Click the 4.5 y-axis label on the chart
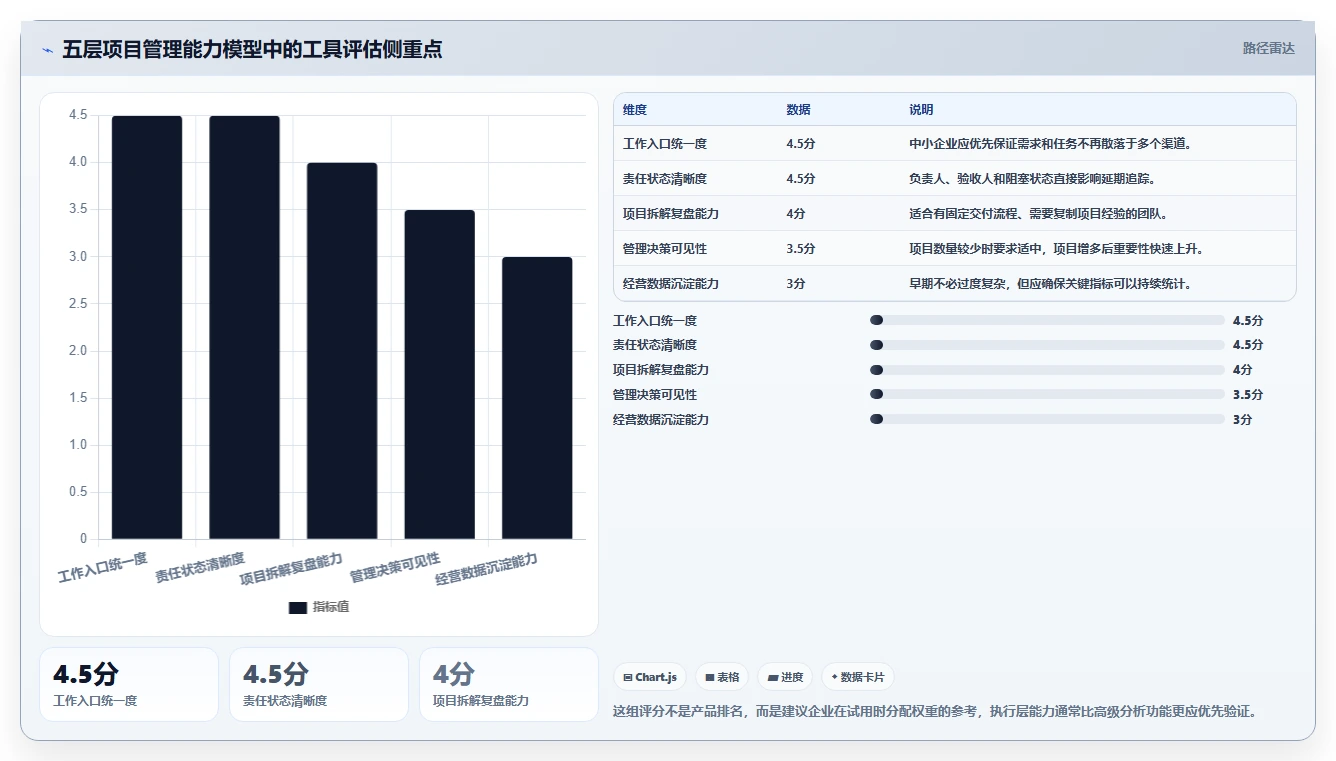Screen dimensions: 1336x761 (78, 115)
